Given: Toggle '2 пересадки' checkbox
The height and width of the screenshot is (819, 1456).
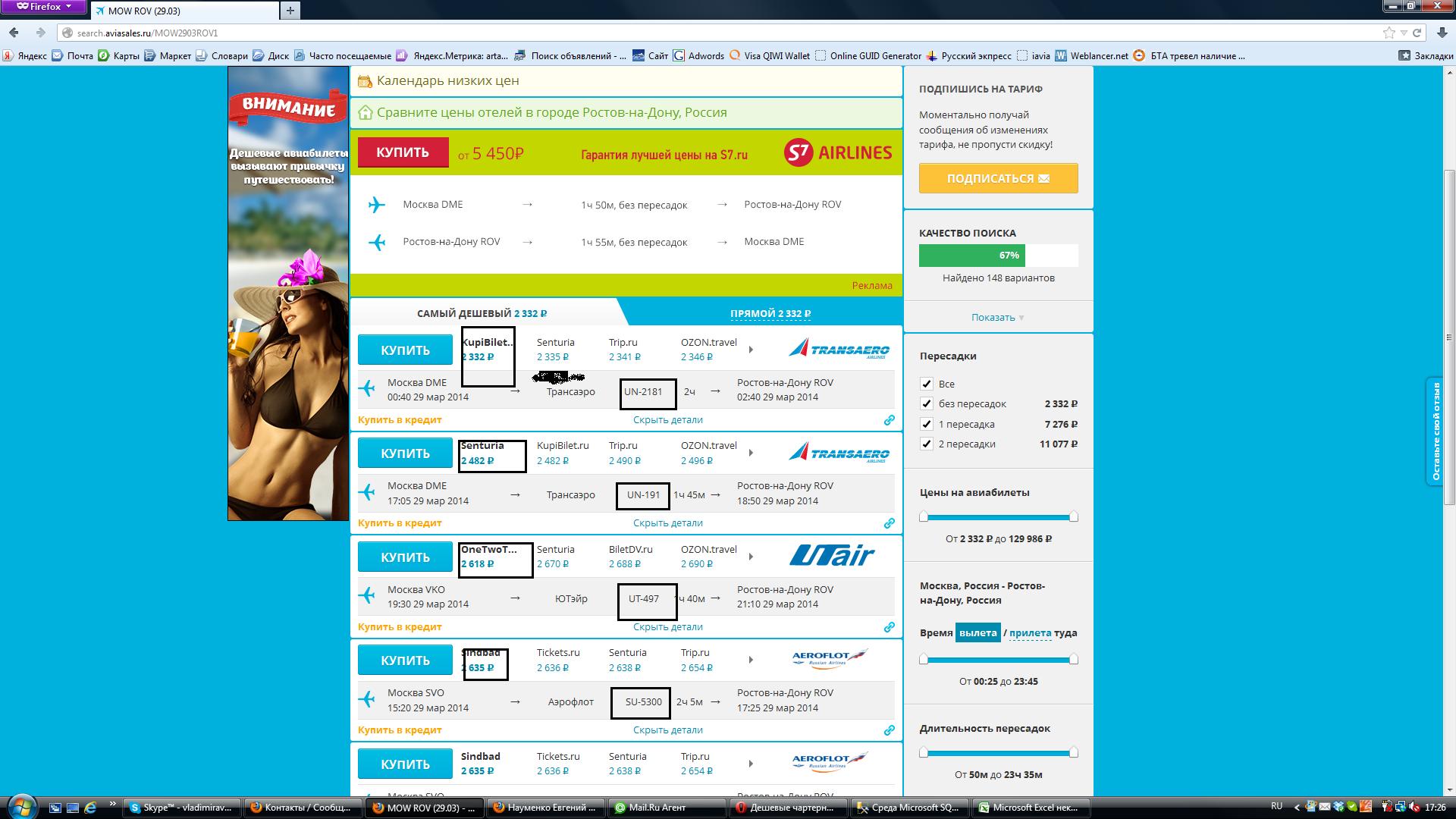Looking at the screenshot, I should pyautogui.click(x=926, y=444).
